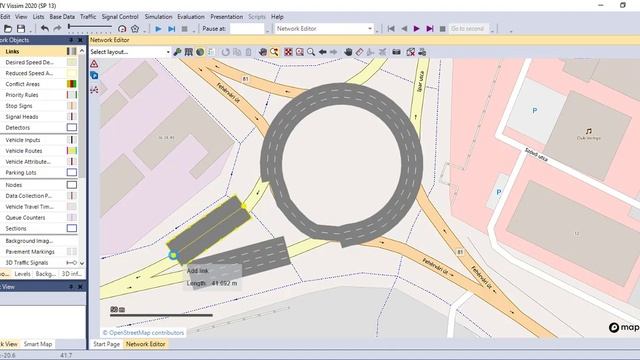Click animation reverse play button
This screenshot has height=360, width=640.
point(404,29)
